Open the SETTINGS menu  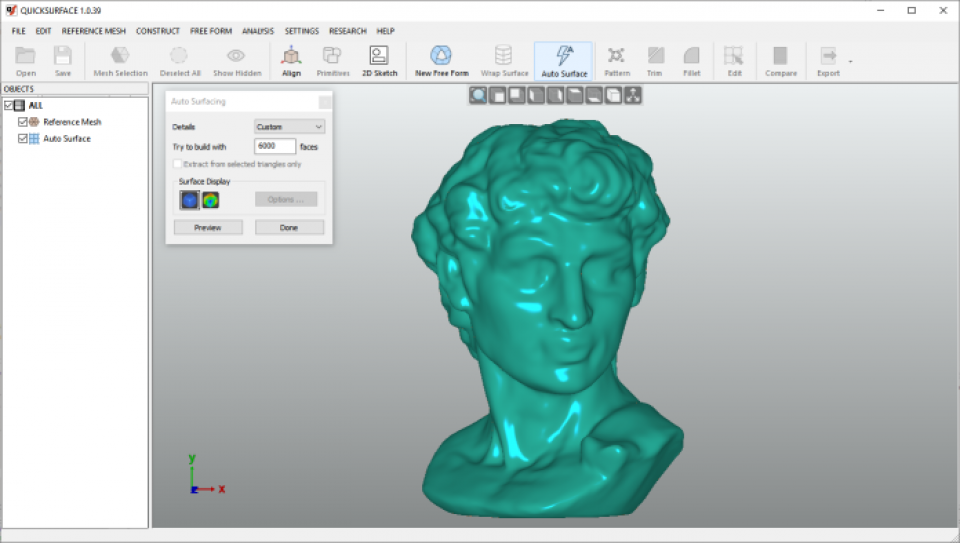pyautogui.click(x=301, y=31)
